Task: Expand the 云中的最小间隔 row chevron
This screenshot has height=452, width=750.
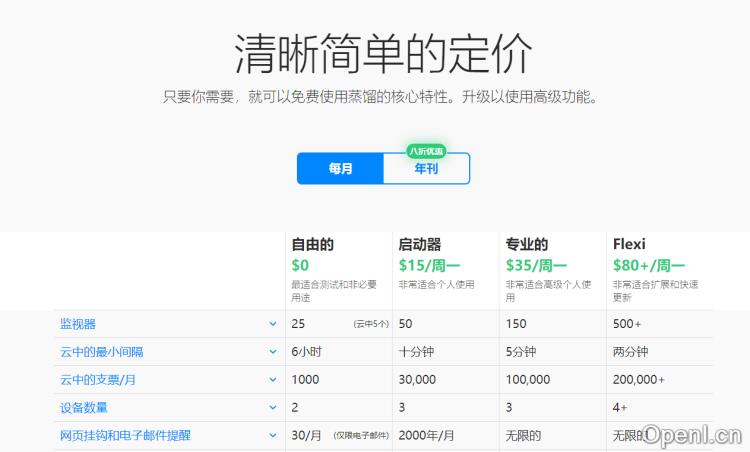Action: [273, 352]
